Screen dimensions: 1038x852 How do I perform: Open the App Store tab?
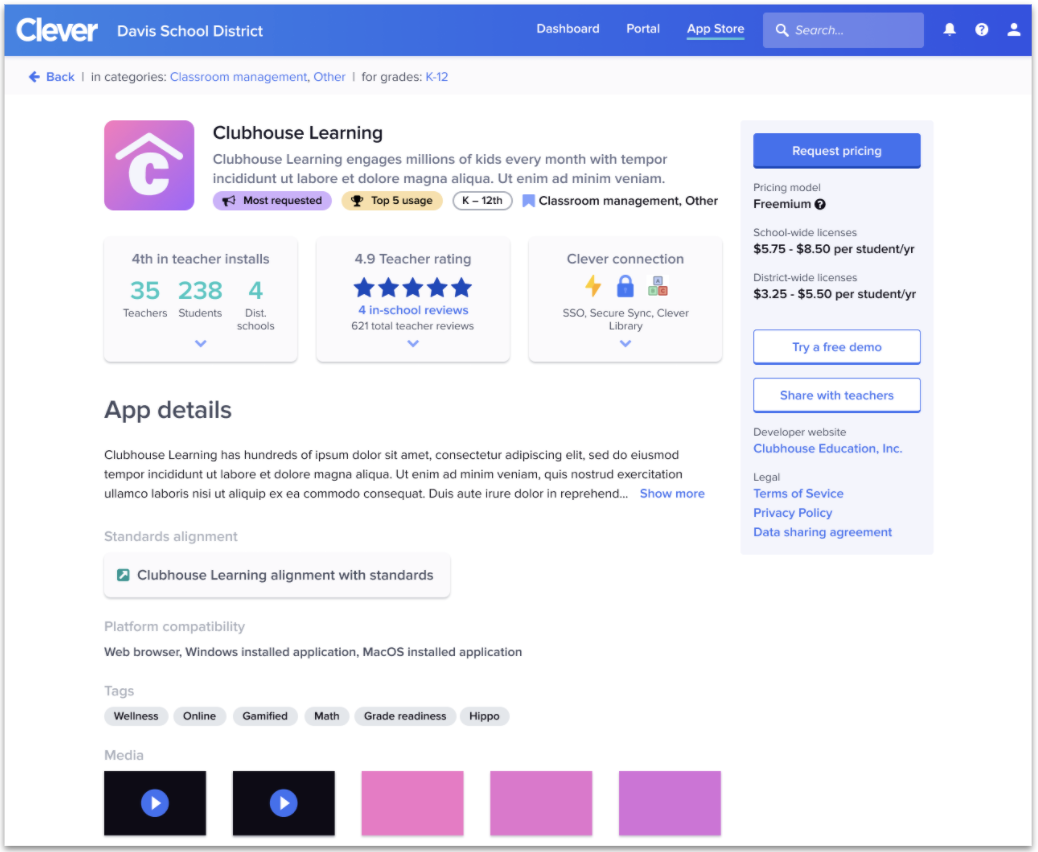pos(715,29)
